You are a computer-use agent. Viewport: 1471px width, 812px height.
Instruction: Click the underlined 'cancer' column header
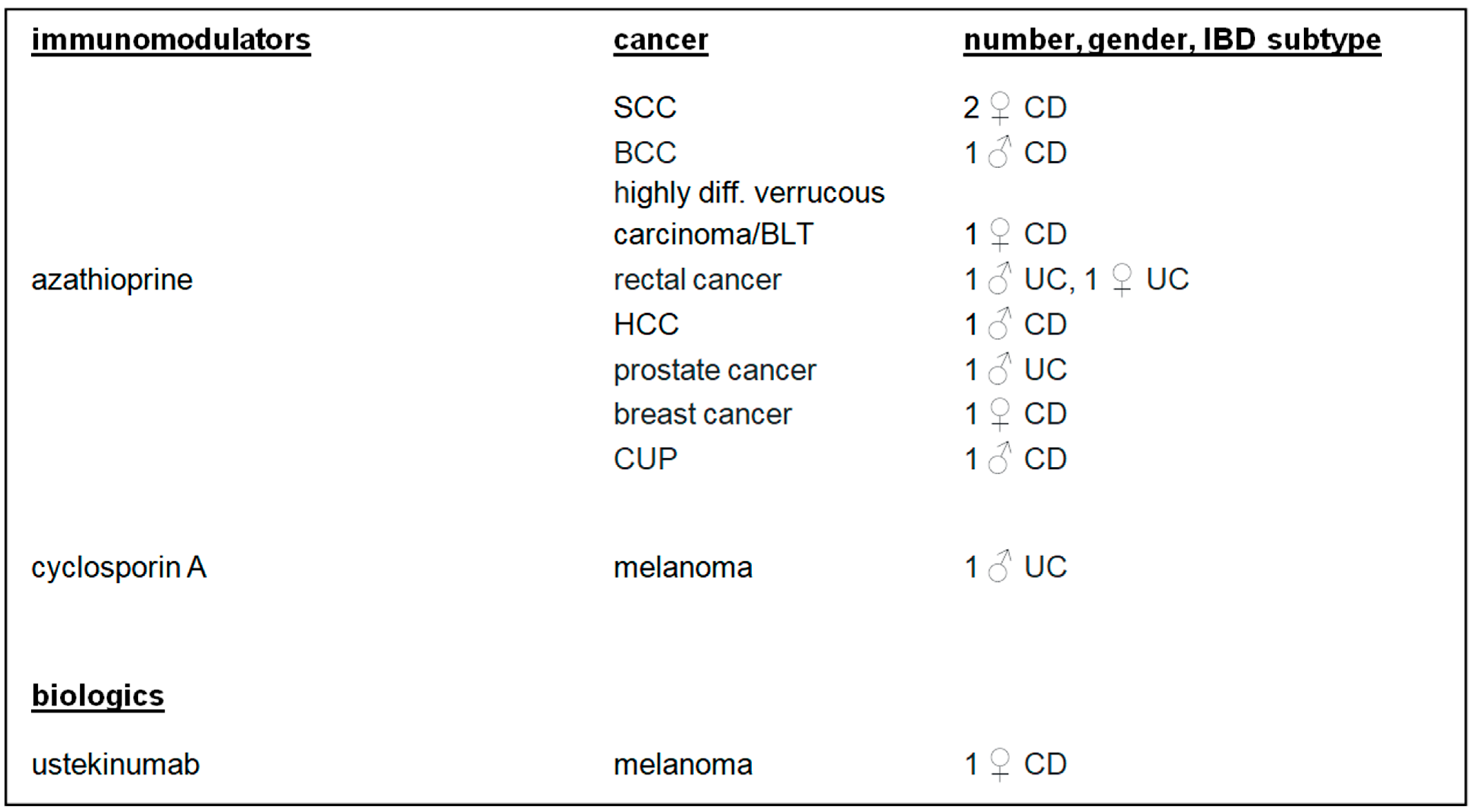tap(661, 40)
